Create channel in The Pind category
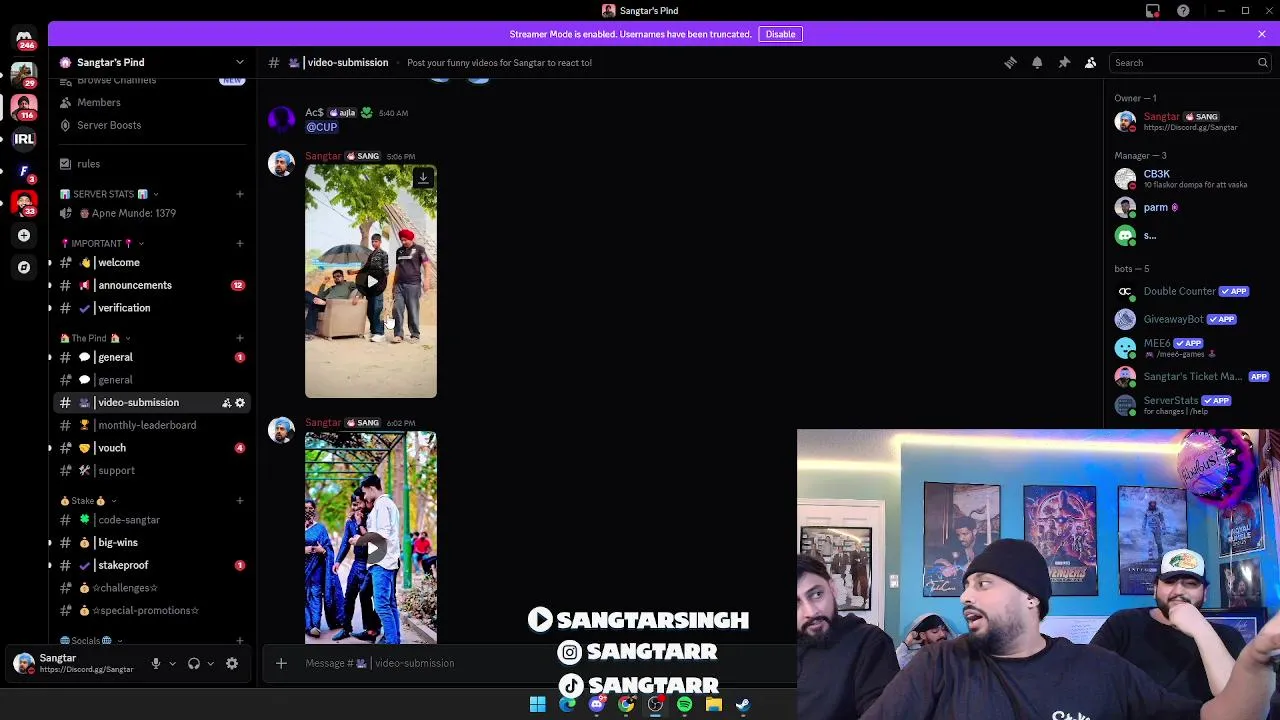This screenshot has height=720, width=1280. [239, 338]
